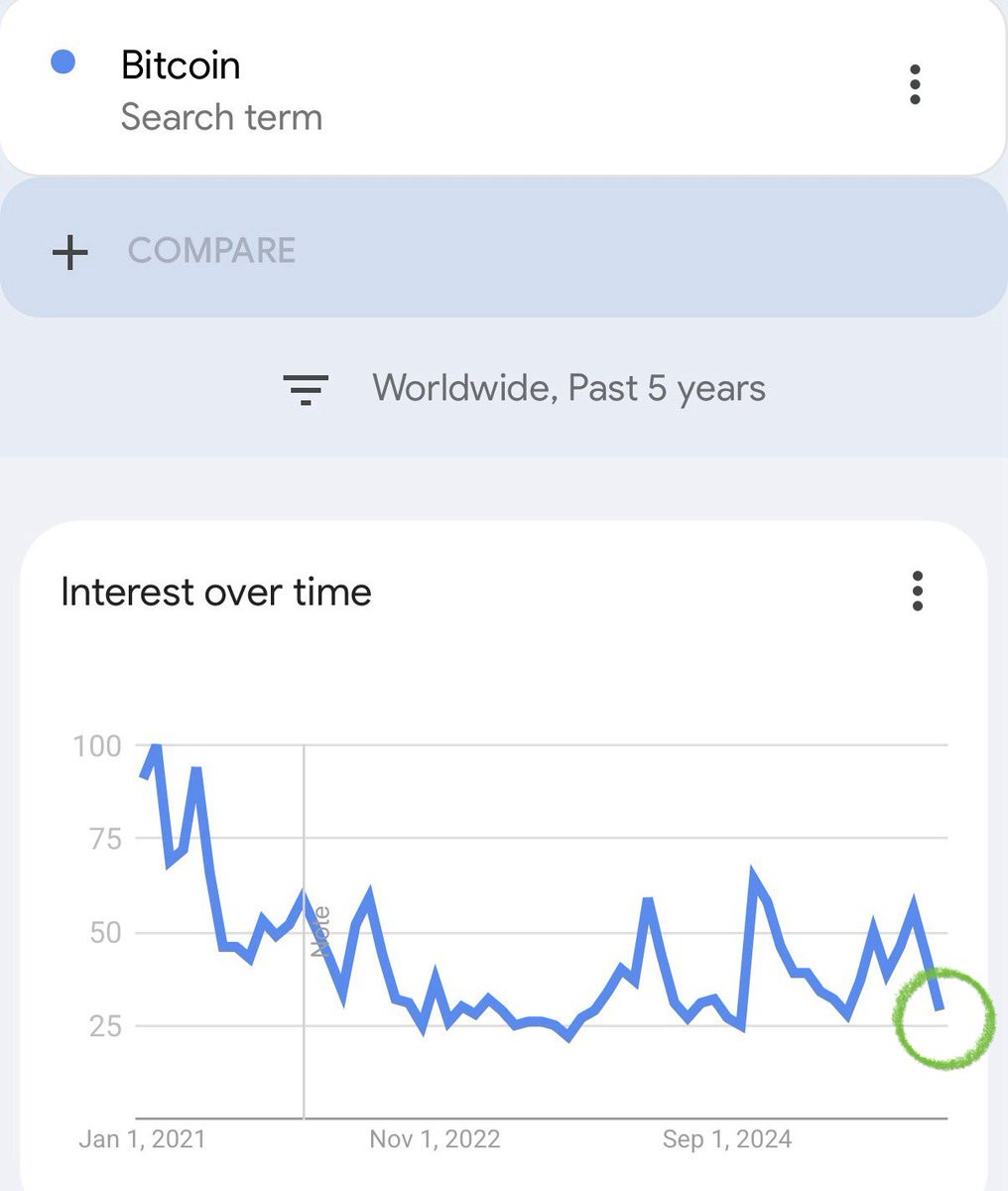Open the filter icon for region and time

point(306,389)
